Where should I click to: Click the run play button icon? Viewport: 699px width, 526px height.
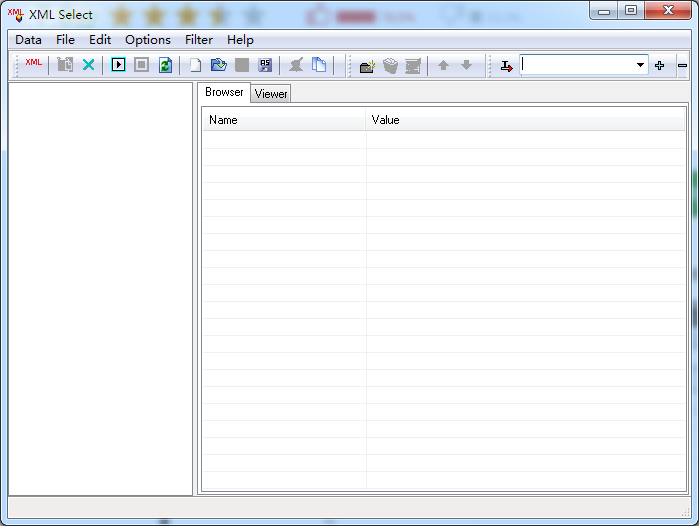tap(118, 65)
